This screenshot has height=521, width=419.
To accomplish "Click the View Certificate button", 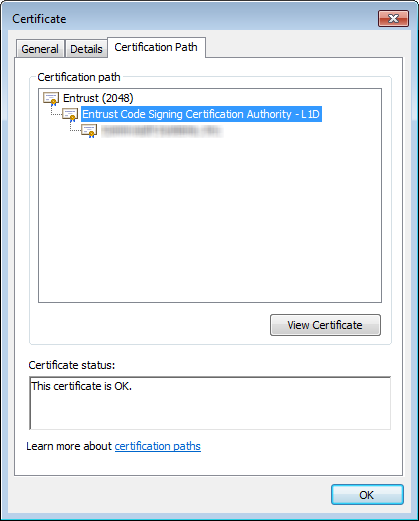I will (x=325, y=325).
